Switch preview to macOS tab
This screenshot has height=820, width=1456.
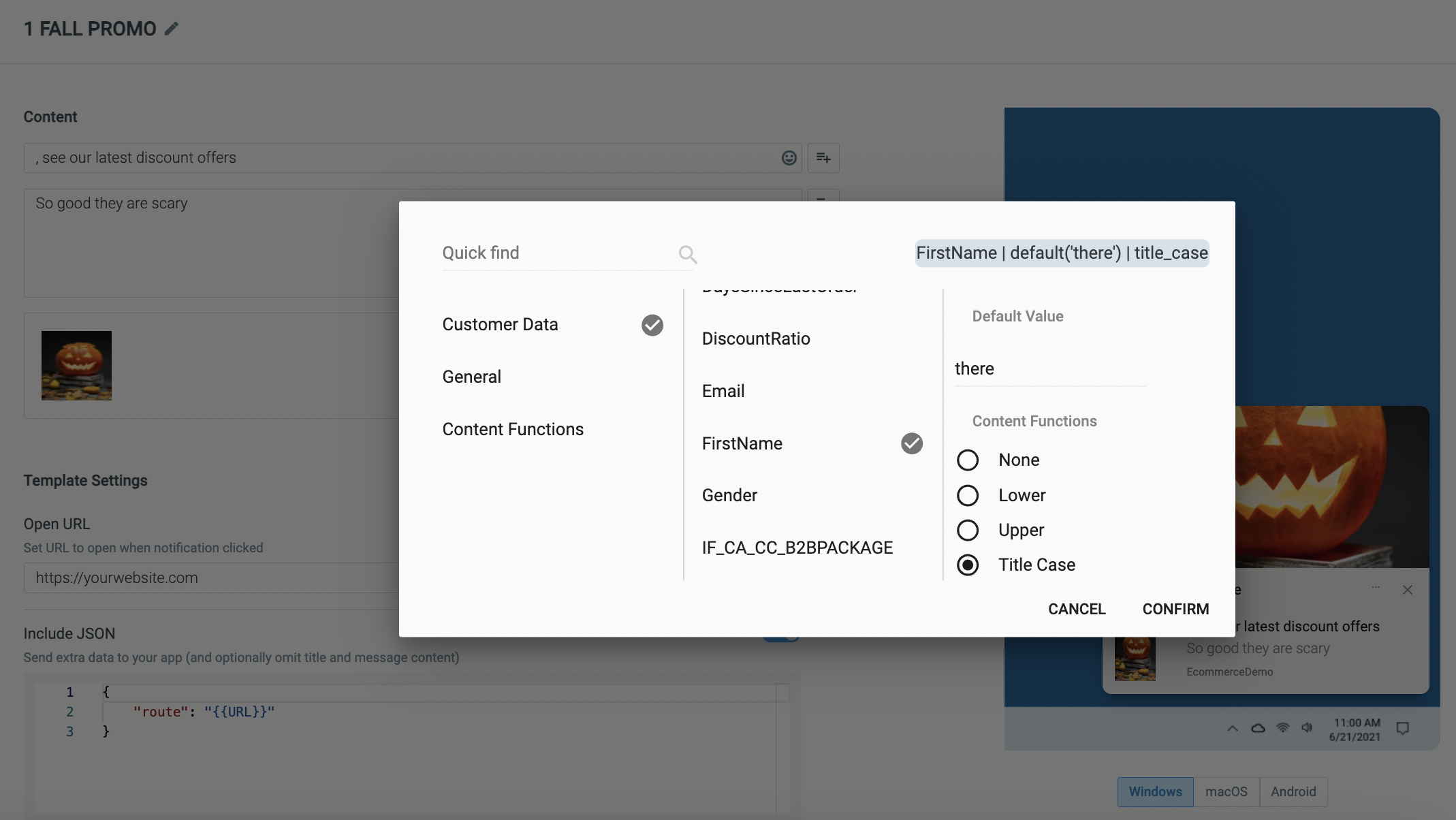tap(1226, 791)
